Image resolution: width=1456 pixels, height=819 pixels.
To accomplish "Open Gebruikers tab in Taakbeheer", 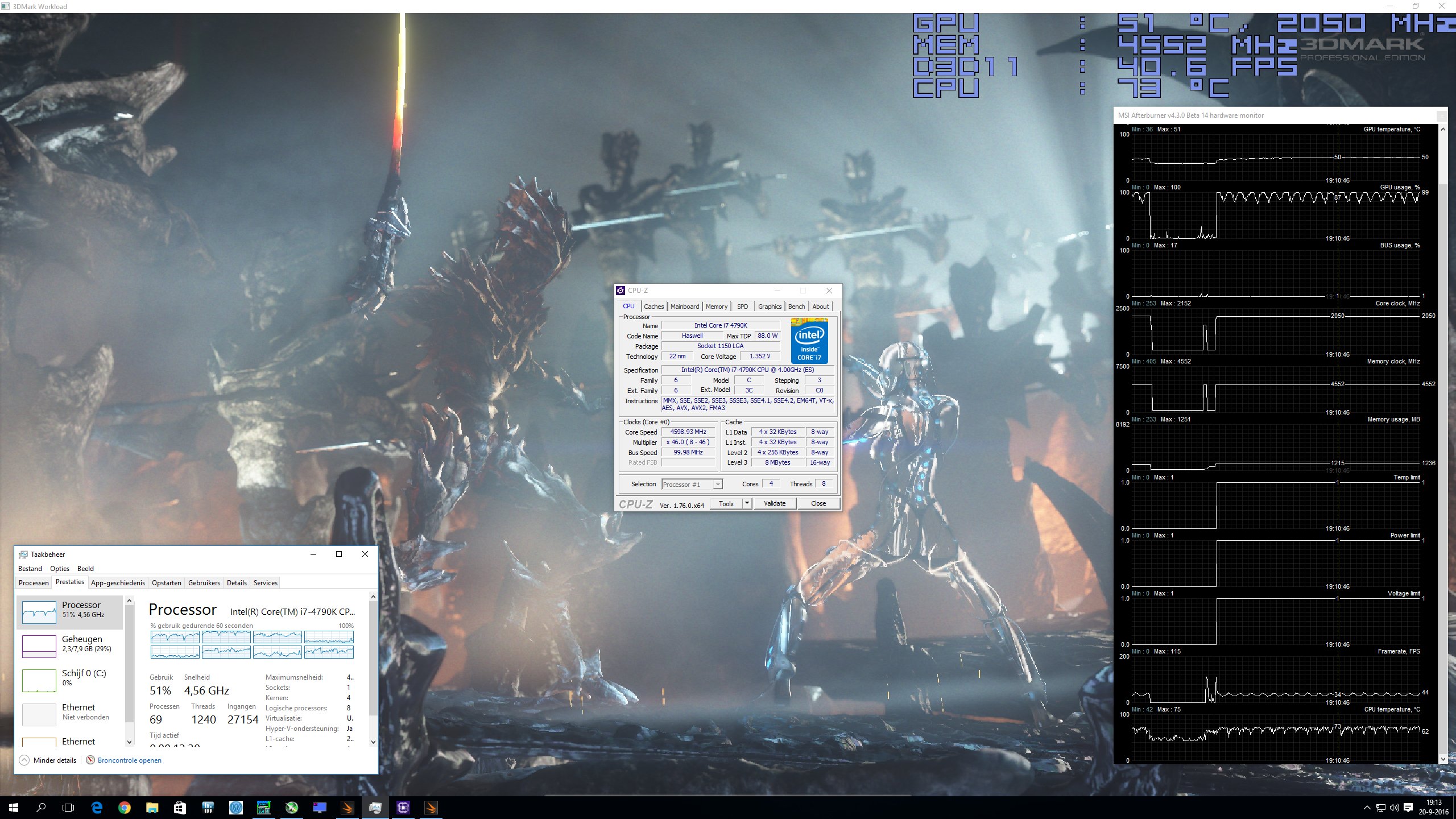I will pyautogui.click(x=204, y=583).
